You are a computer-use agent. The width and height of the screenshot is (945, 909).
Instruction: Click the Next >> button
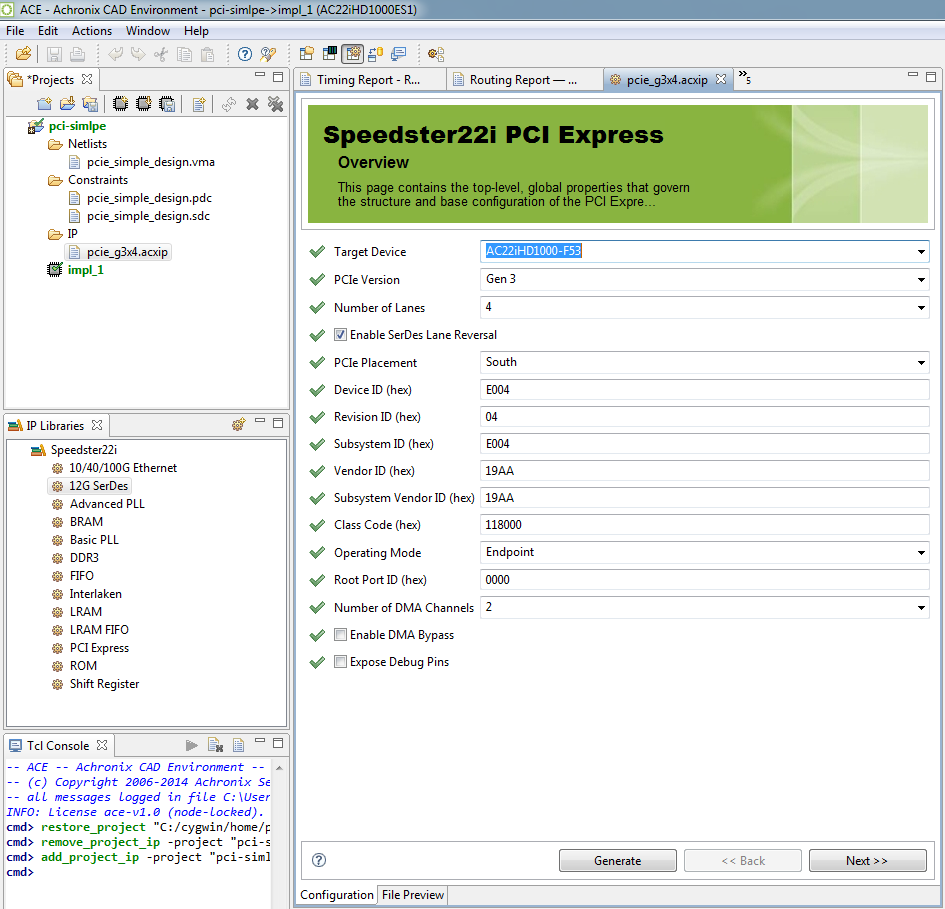[866, 861]
